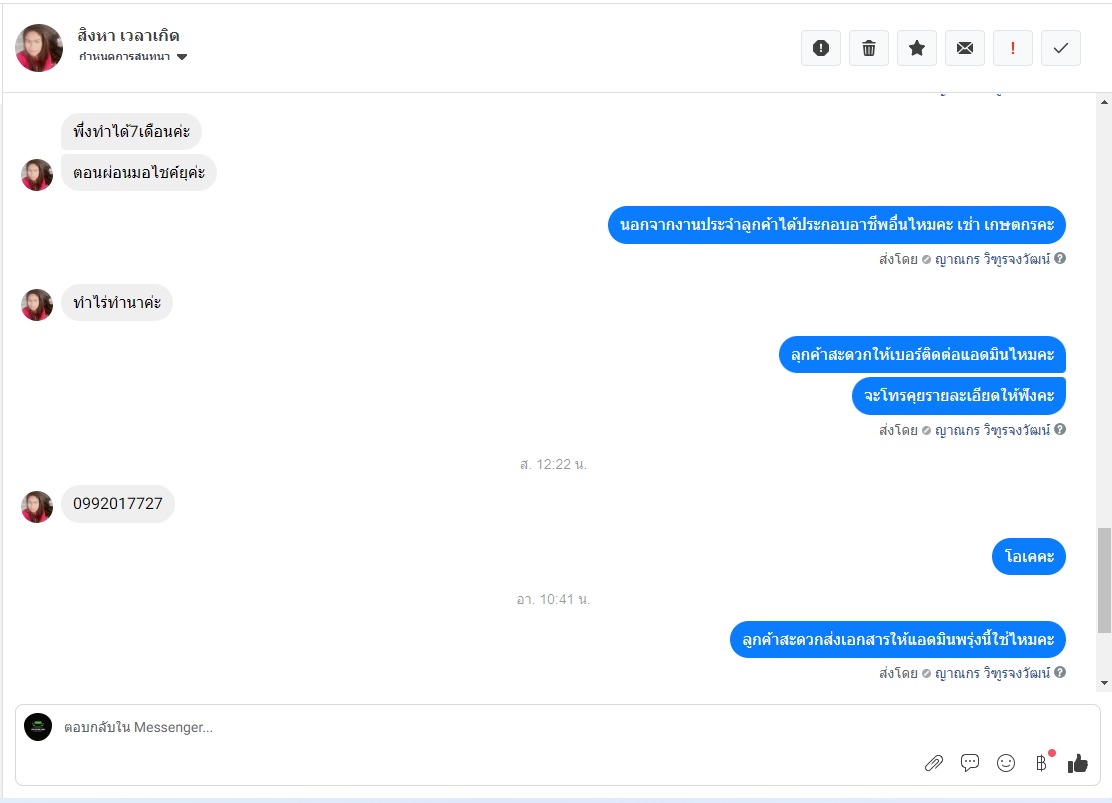Open the emoji picker
The height and width of the screenshot is (803, 1112).
coord(1006,763)
